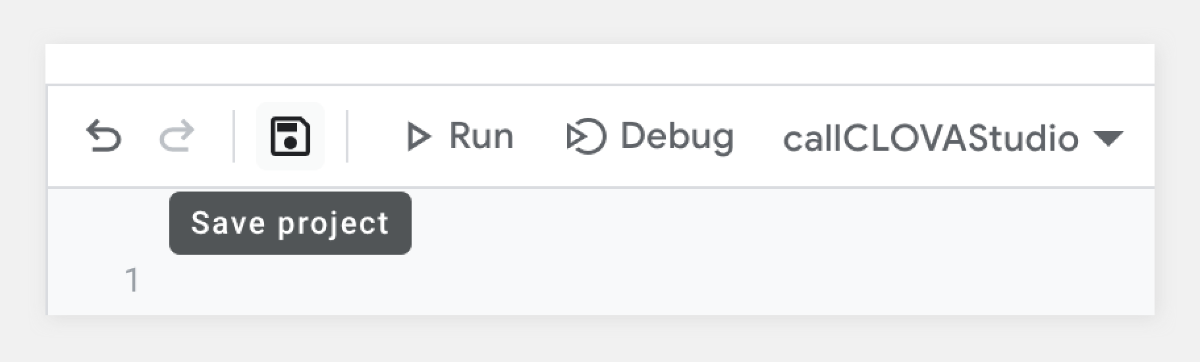Run the selected function

click(459, 136)
